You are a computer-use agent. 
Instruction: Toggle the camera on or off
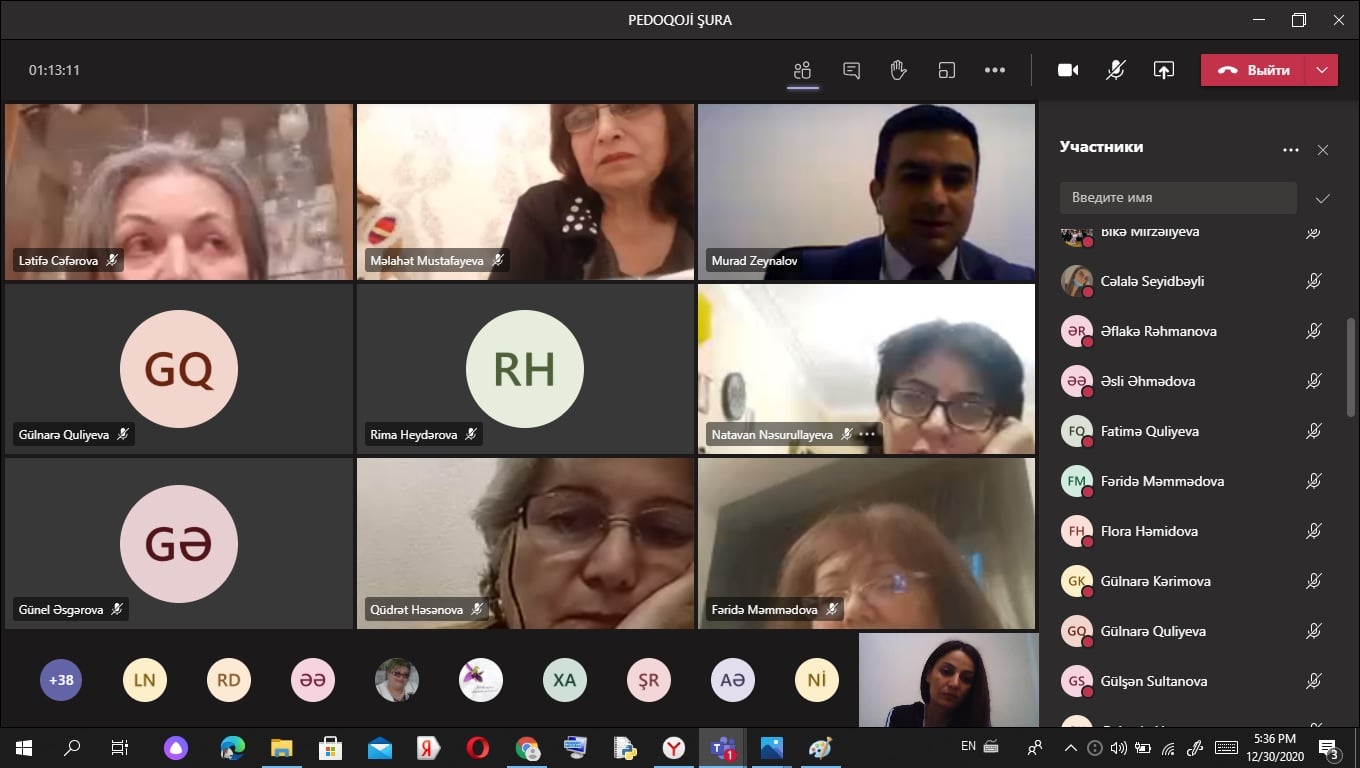[x=1068, y=70]
